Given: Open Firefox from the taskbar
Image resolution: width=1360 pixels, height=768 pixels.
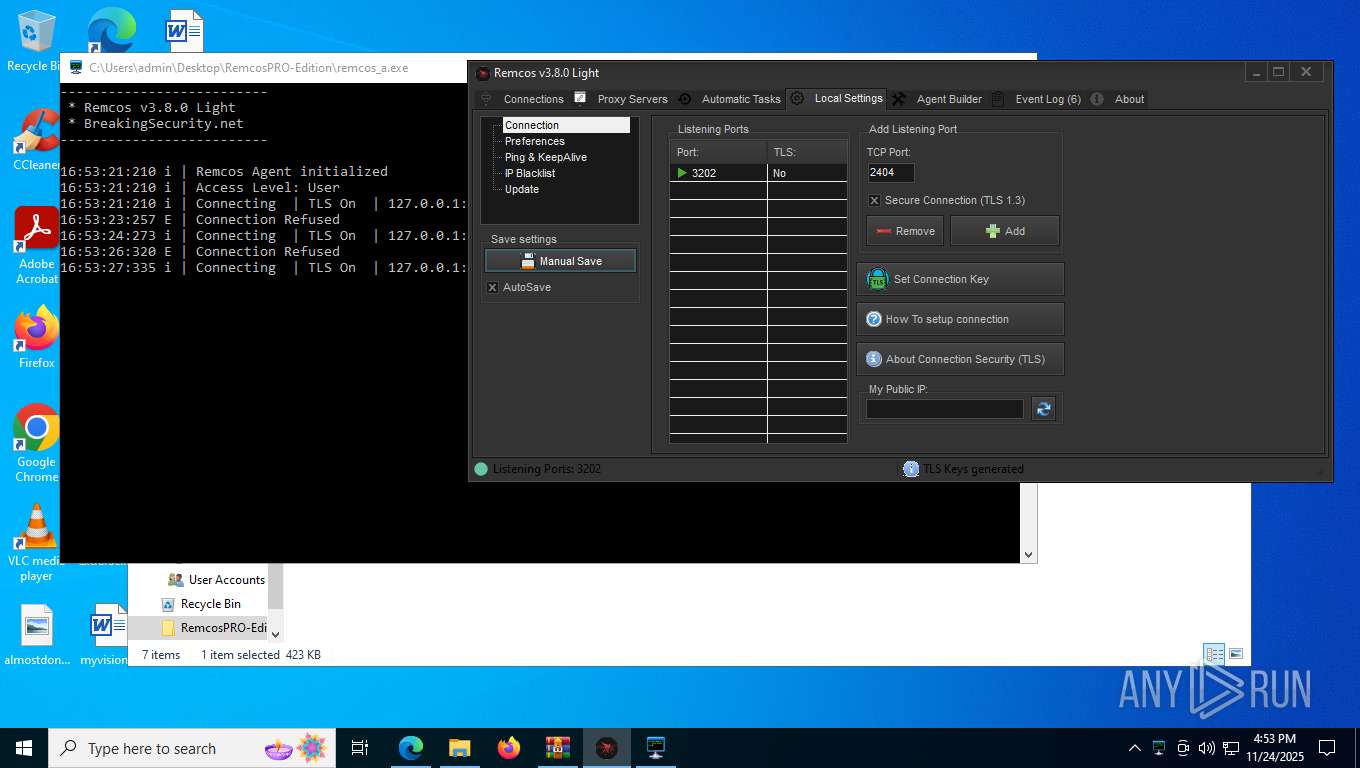Looking at the screenshot, I should pos(508,748).
